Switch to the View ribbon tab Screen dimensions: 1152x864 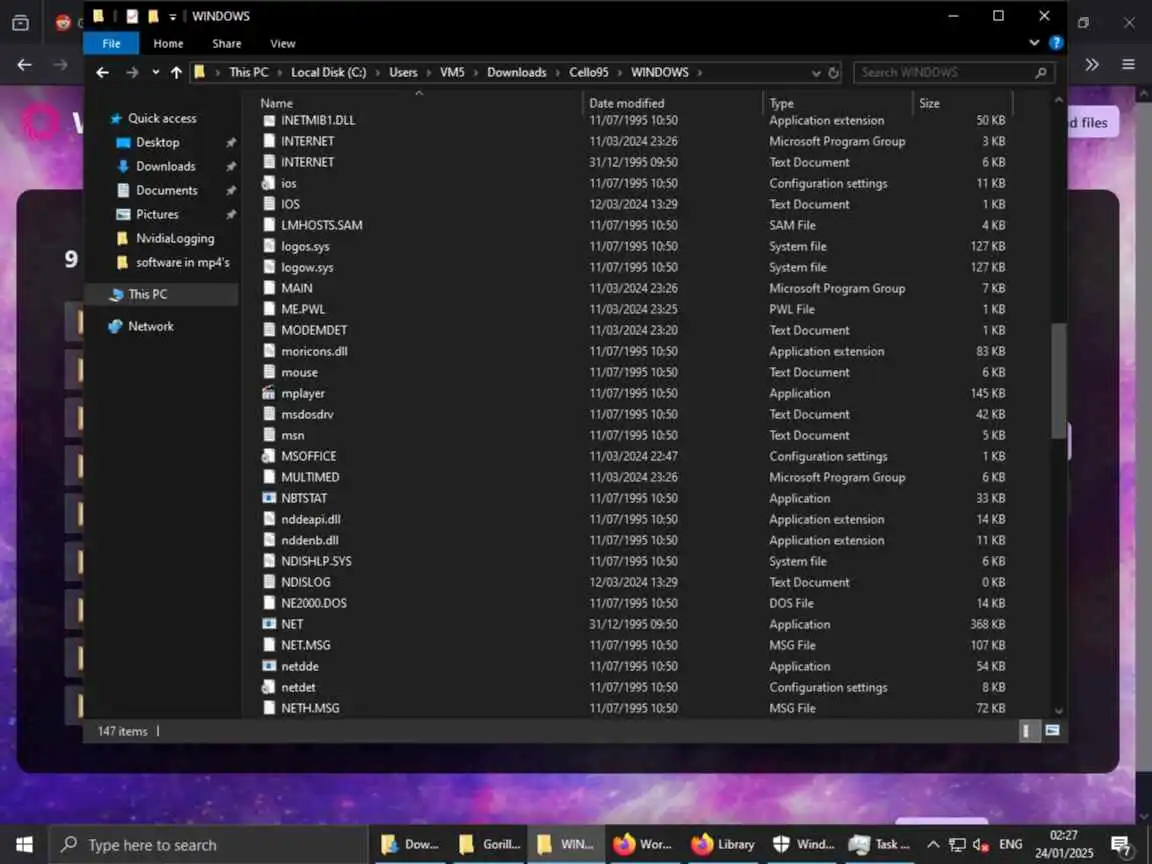(x=282, y=43)
